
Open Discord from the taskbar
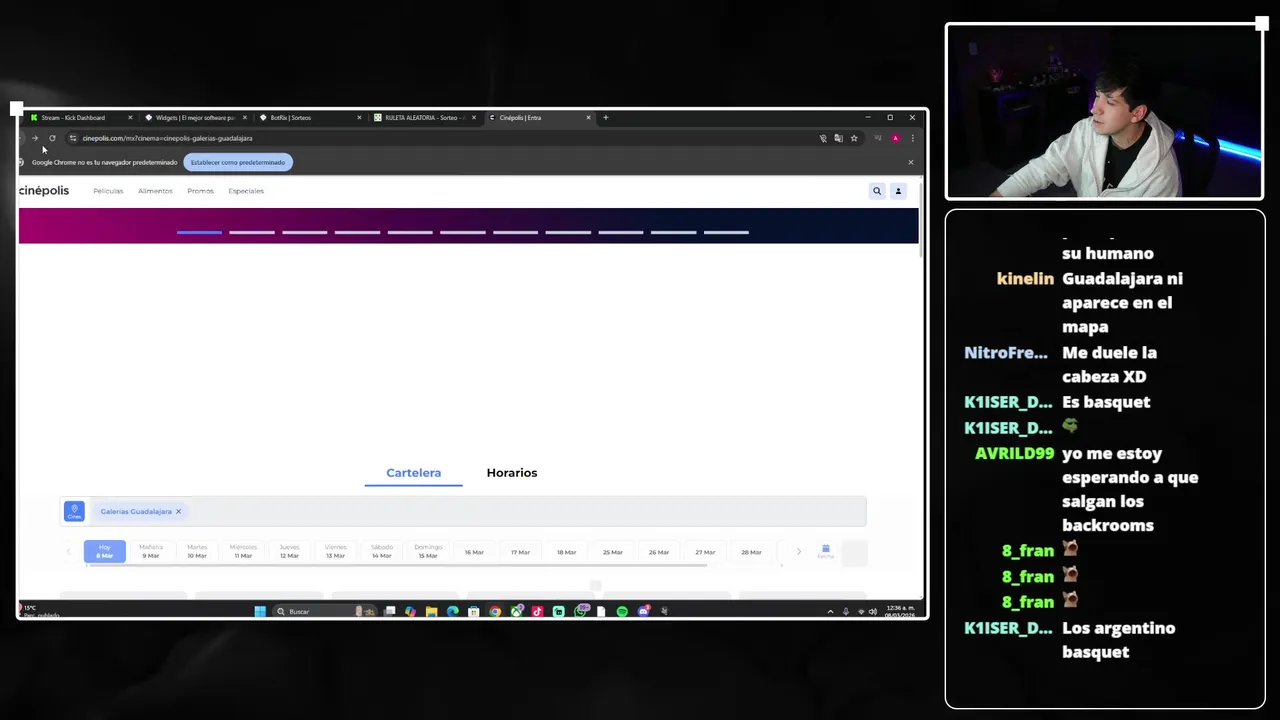[644, 611]
